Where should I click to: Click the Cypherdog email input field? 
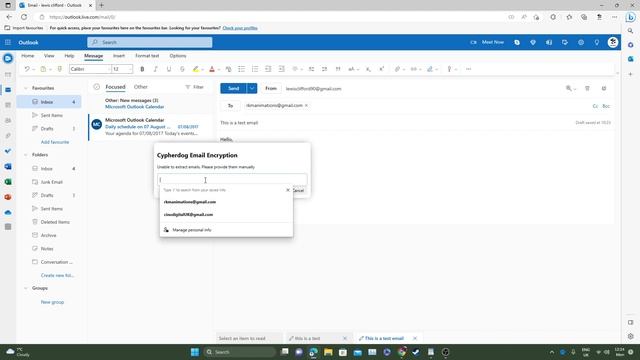(232, 180)
